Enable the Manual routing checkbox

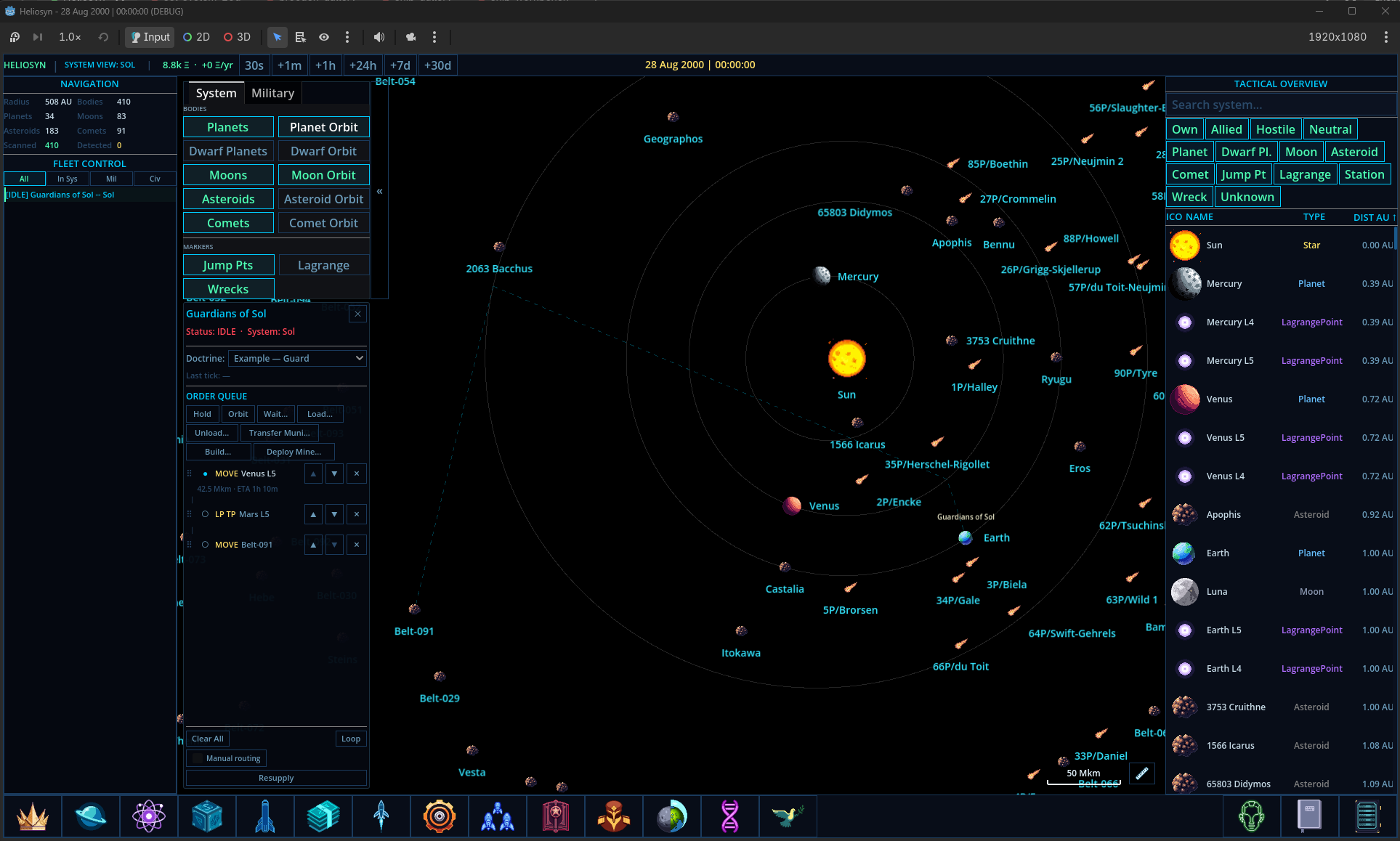pyautogui.click(x=198, y=758)
